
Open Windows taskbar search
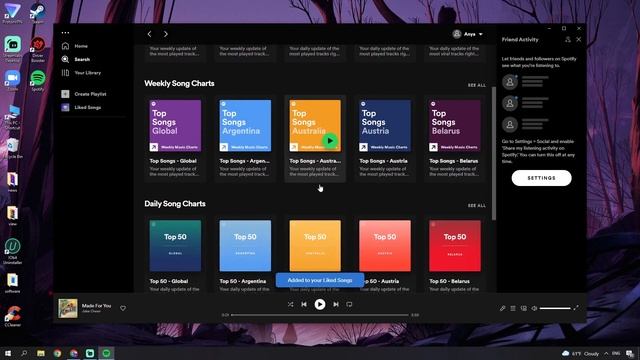pyautogui.click(x=24, y=353)
